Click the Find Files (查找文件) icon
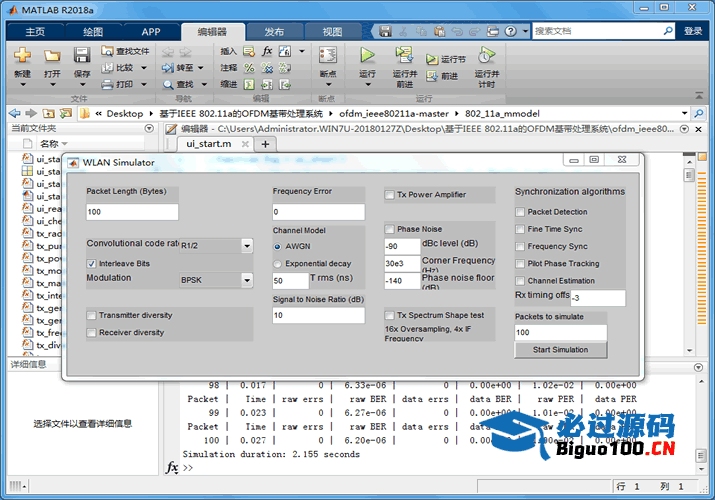The height and width of the screenshot is (500, 715). pos(108,51)
